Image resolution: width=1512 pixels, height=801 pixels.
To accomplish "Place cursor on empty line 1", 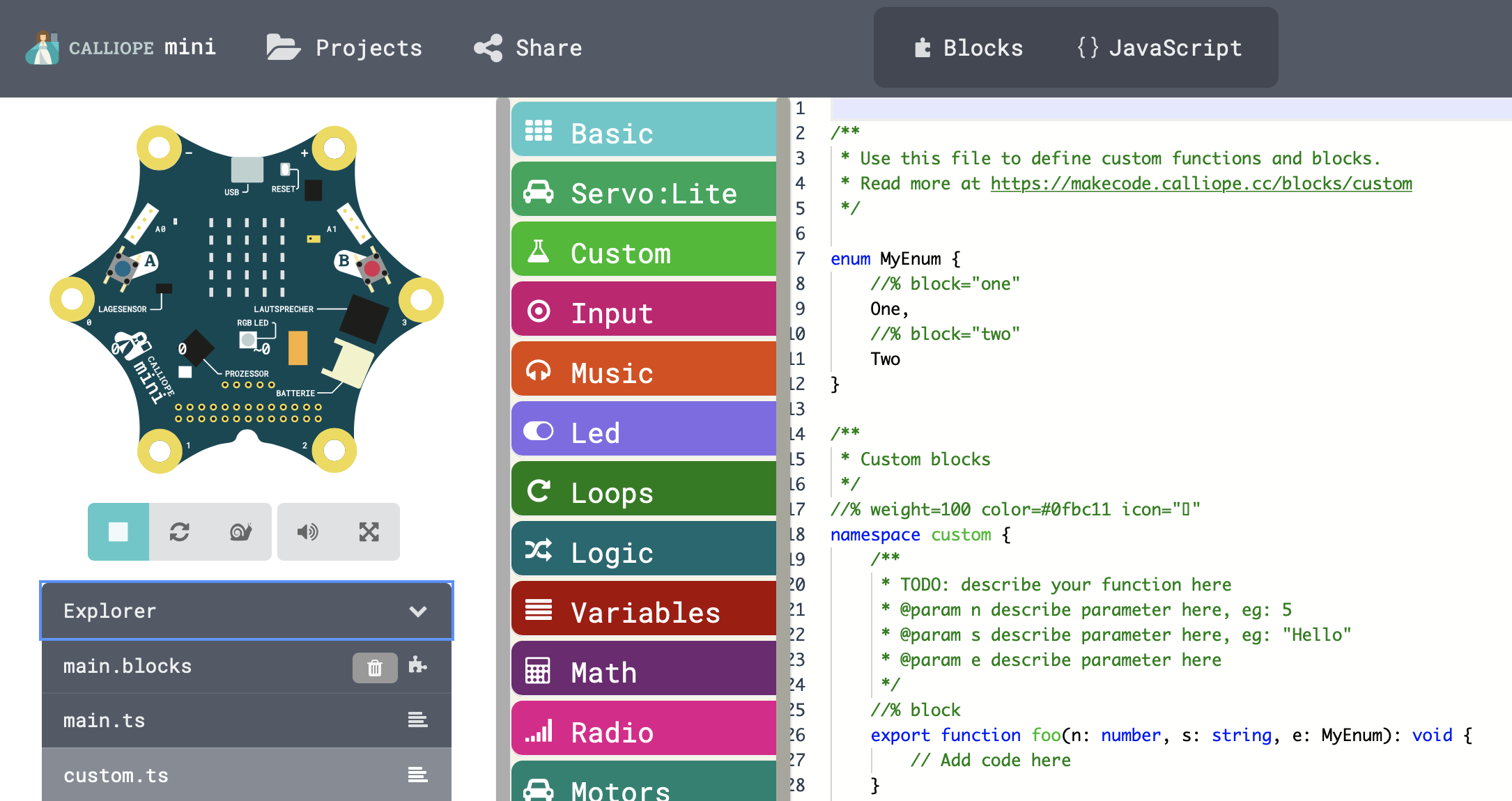I will point(1171,108).
